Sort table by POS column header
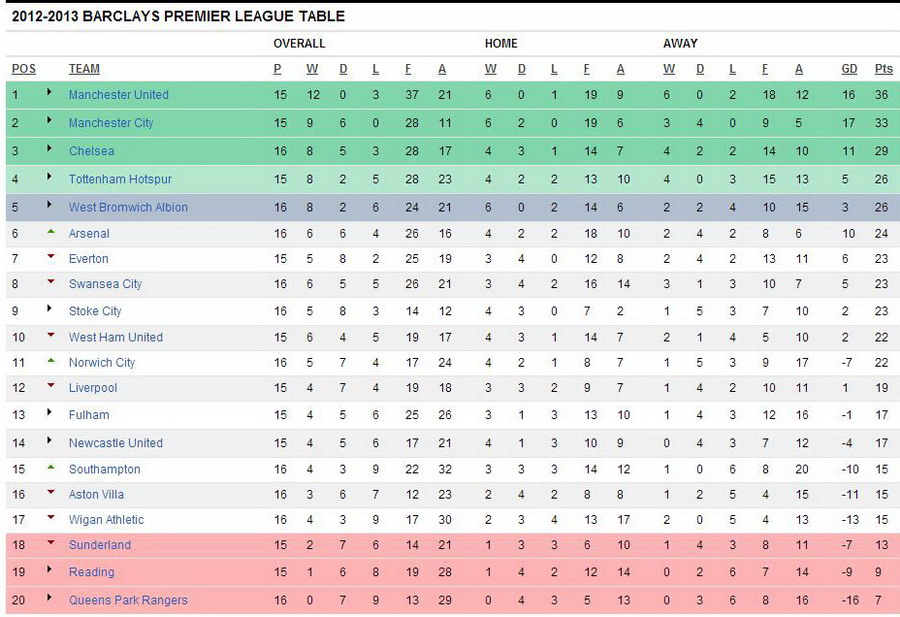Viewport: 900px width, 617px height. pyautogui.click(x=24, y=69)
